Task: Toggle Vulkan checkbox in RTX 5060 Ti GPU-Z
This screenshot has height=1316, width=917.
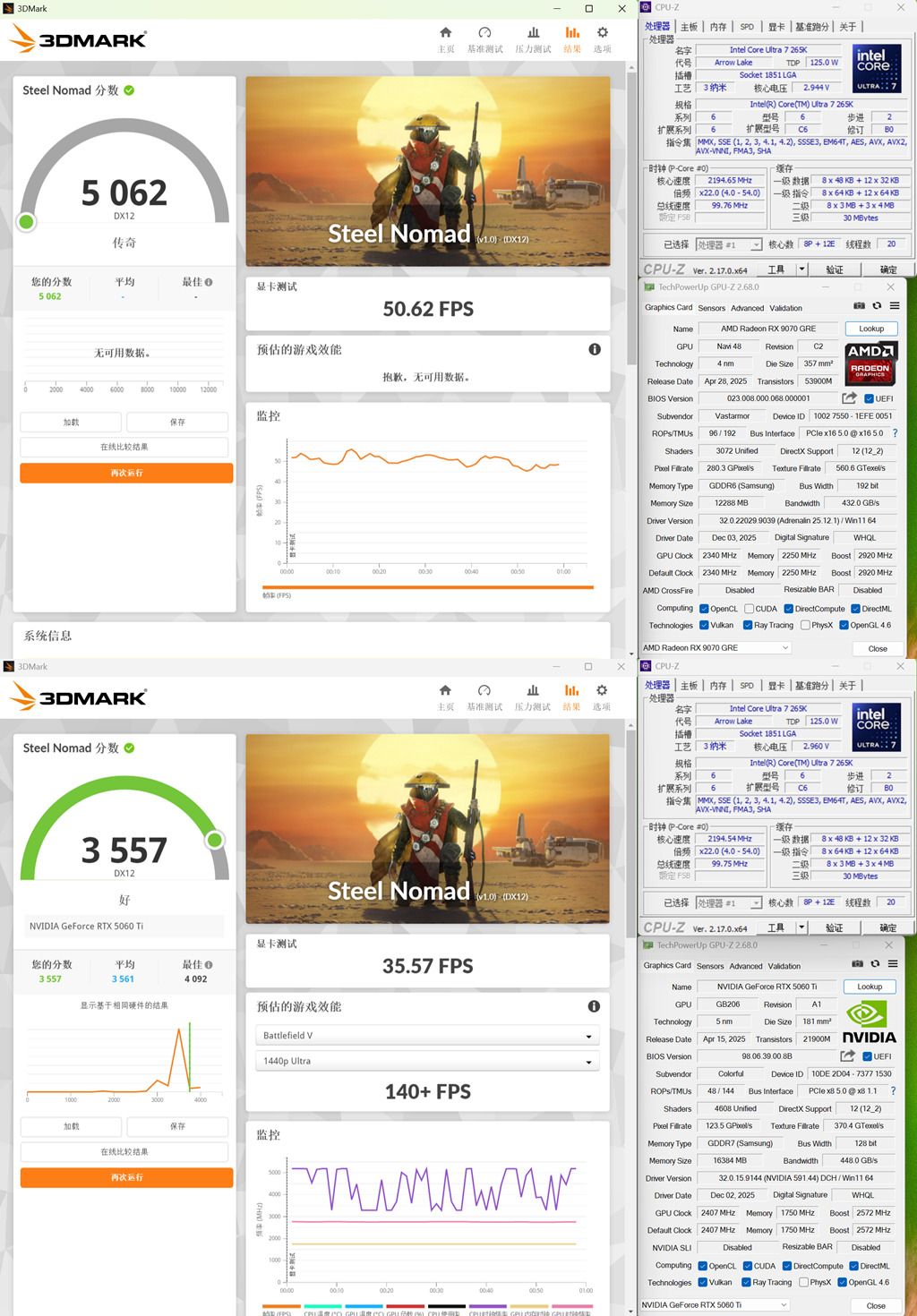Action: [x=702, y=1282]
